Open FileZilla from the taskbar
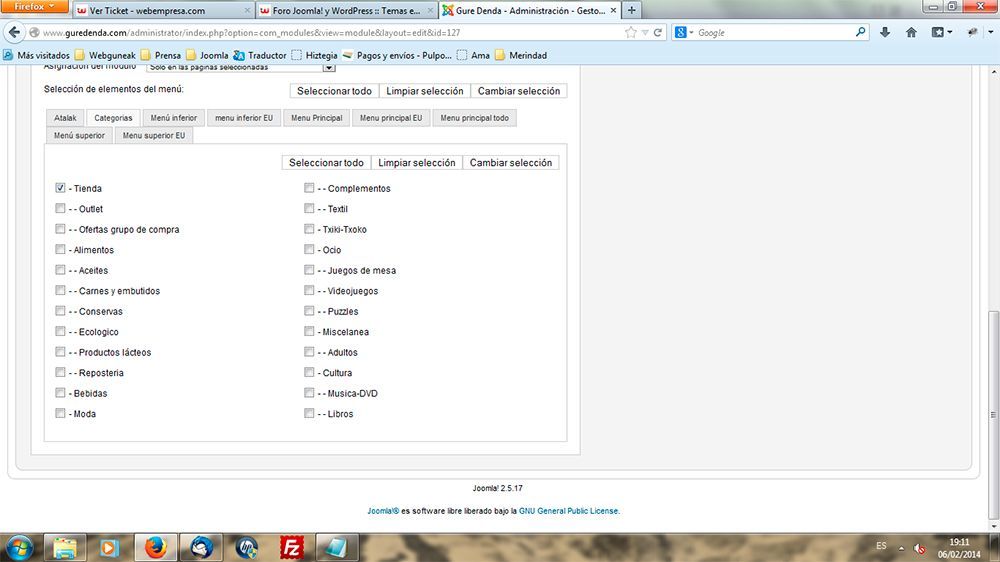1000x562 pixels. pos(291,548)
